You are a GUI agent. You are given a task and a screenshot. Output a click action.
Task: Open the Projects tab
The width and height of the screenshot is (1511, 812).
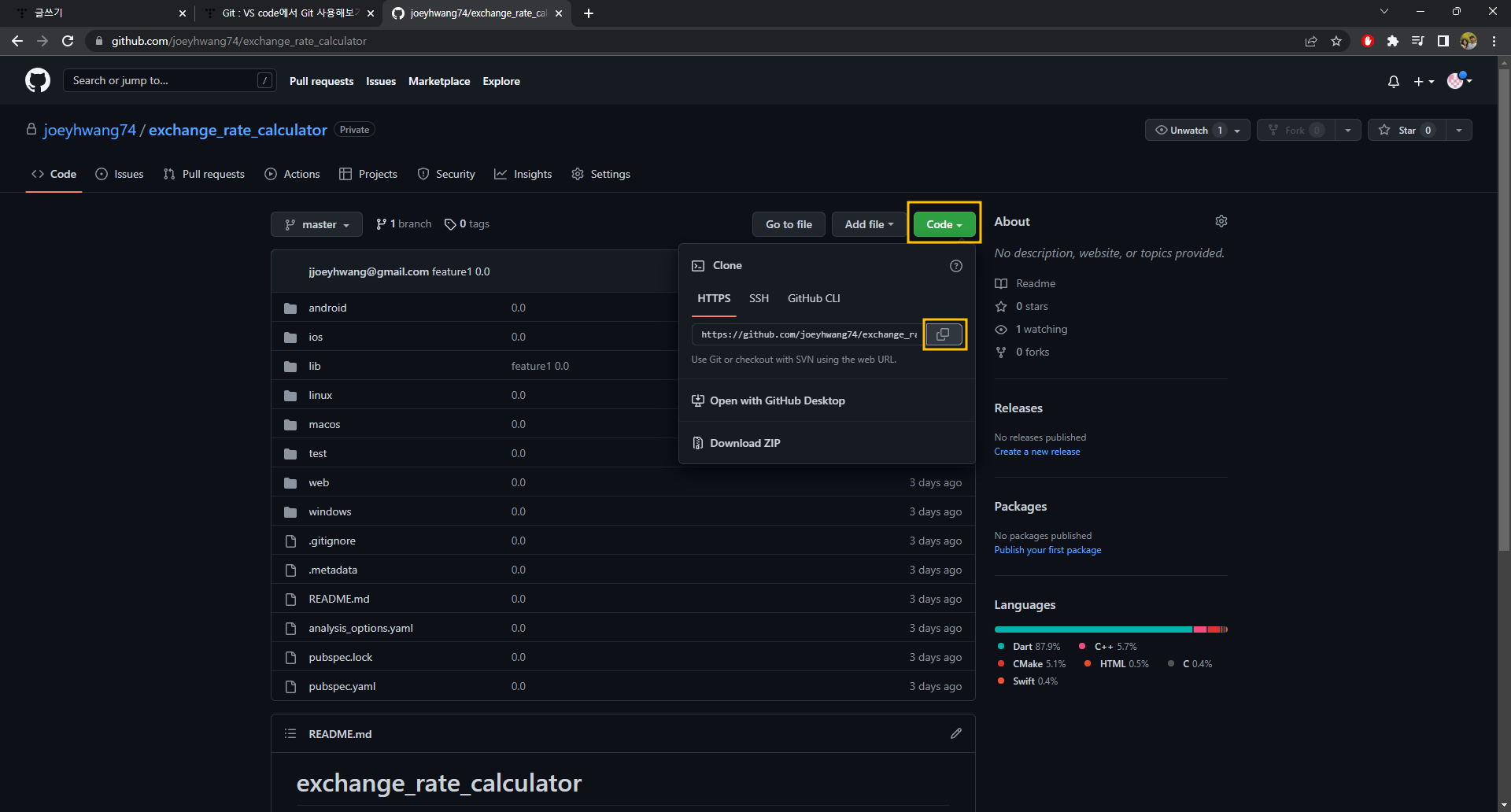click(368, 174)
